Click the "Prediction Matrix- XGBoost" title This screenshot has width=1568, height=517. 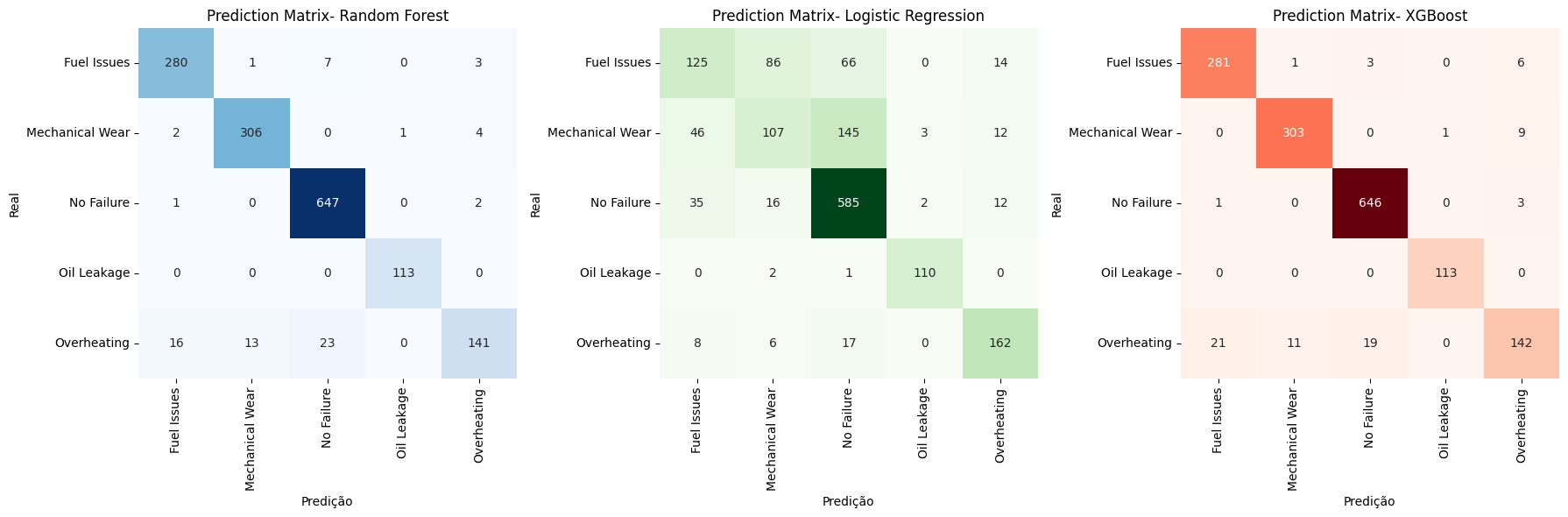pyautogui.click(x=1369, y=16)
